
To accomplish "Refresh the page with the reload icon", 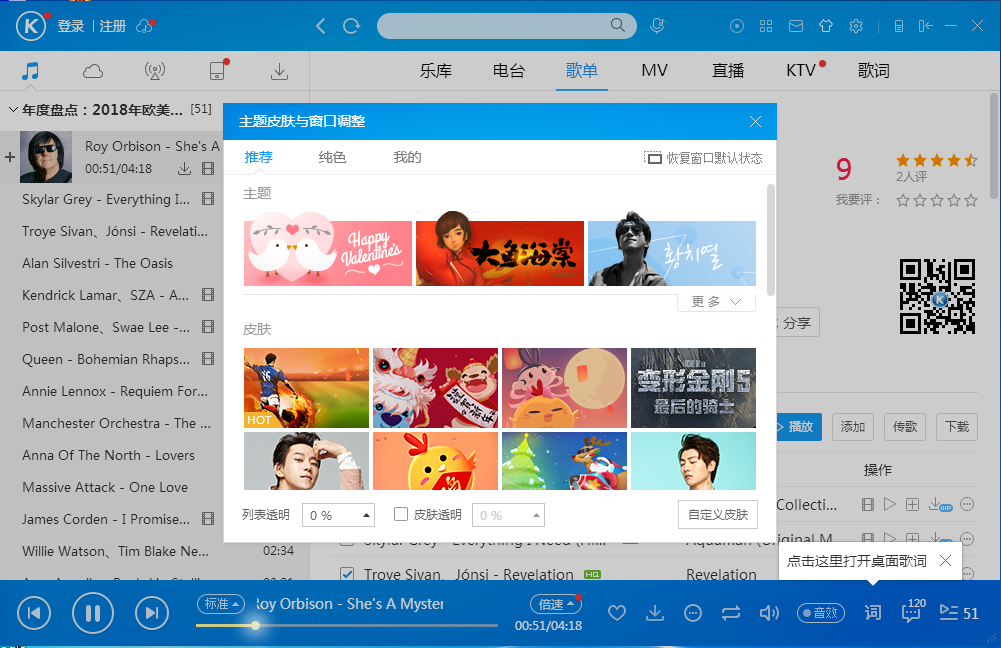I will [x=351, y=26].
